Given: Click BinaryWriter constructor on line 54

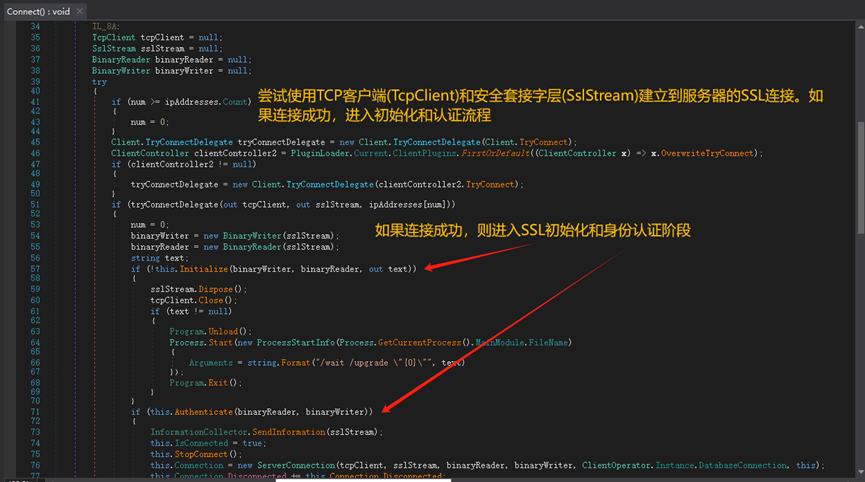Looking at the screenshot, I should click(x=252, y=236).
